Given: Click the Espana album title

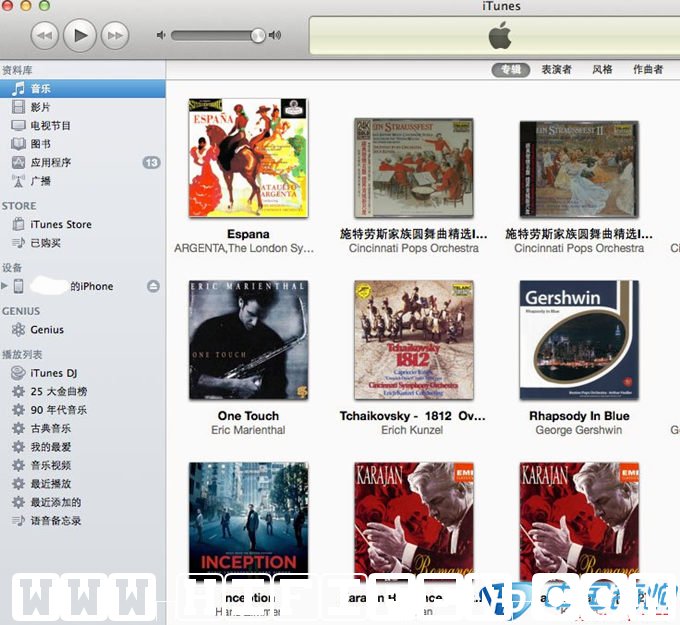Looking at the screenshot, I should [248, 234].
